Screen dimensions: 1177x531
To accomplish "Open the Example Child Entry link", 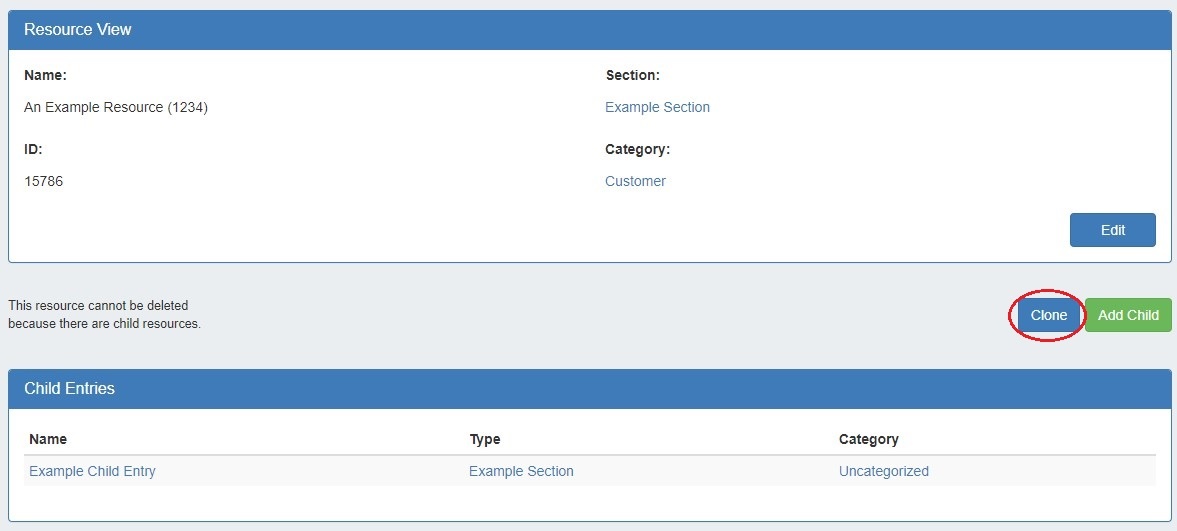I will [92, 471].
